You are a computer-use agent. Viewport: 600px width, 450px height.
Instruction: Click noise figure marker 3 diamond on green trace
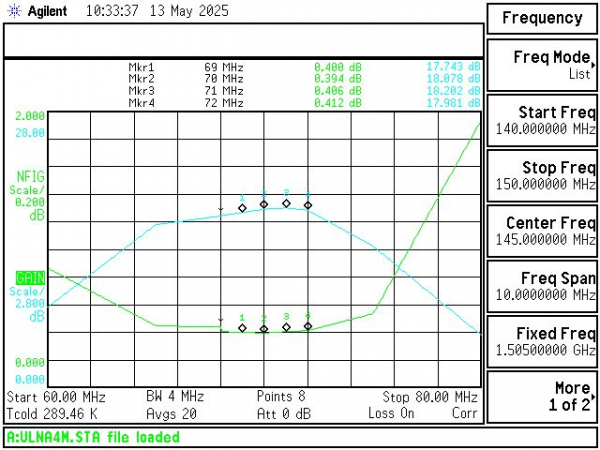[x=286, y=327]
